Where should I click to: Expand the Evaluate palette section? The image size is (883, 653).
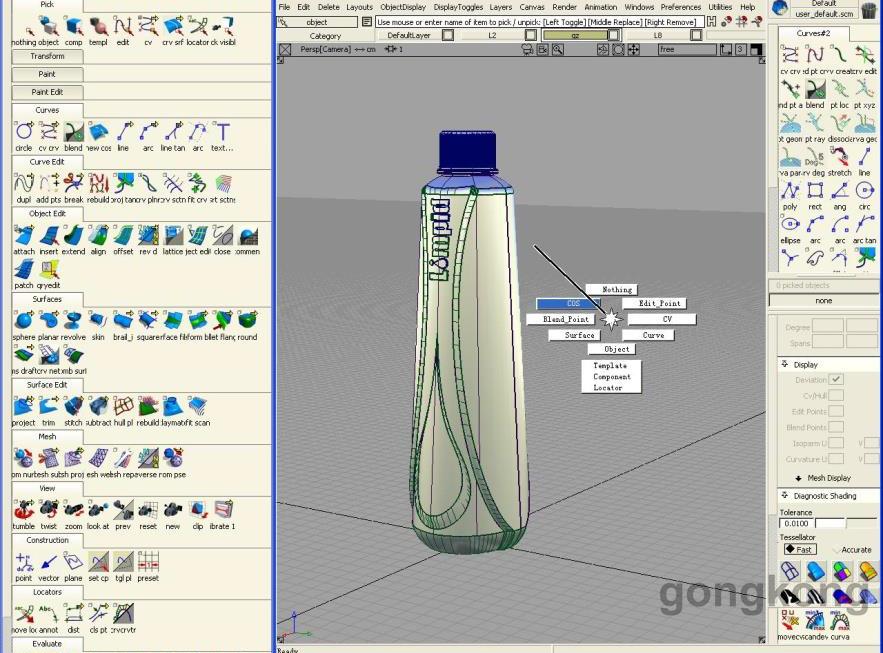47,644
